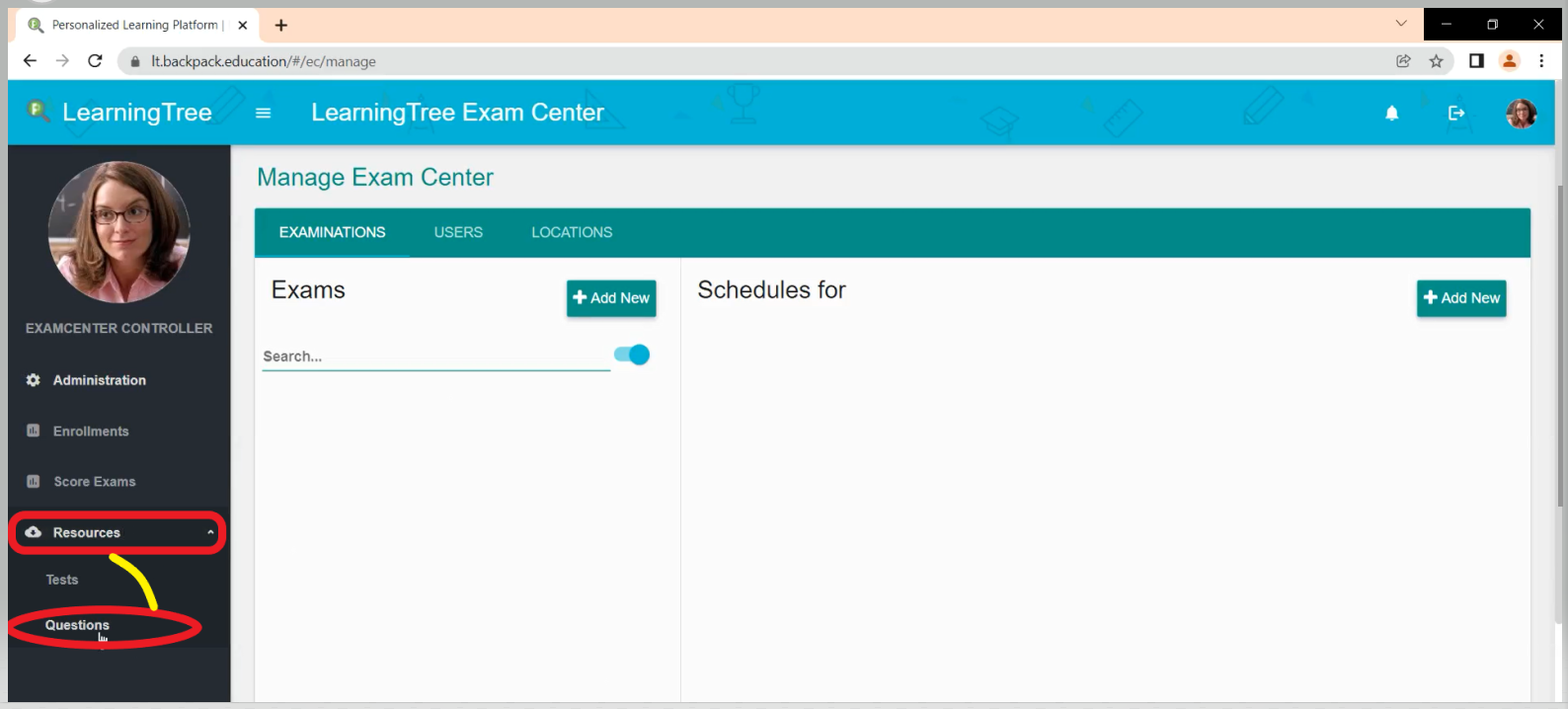The height and width of the screenshot is (709, 1568).
Task: Click Add New under Schedules for
Action: pyautogui.click(x=1461, y=298)
